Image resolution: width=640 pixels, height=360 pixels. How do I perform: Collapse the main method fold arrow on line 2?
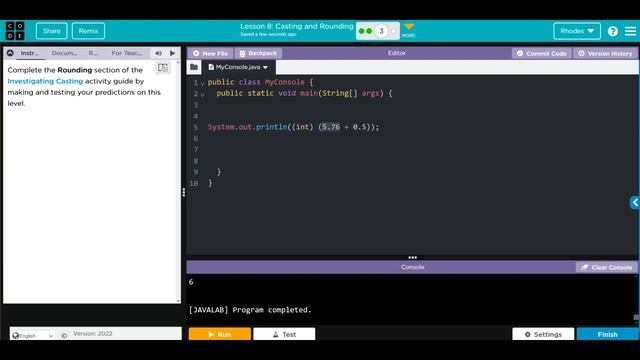pyautogui.click(x=202, y=94)
